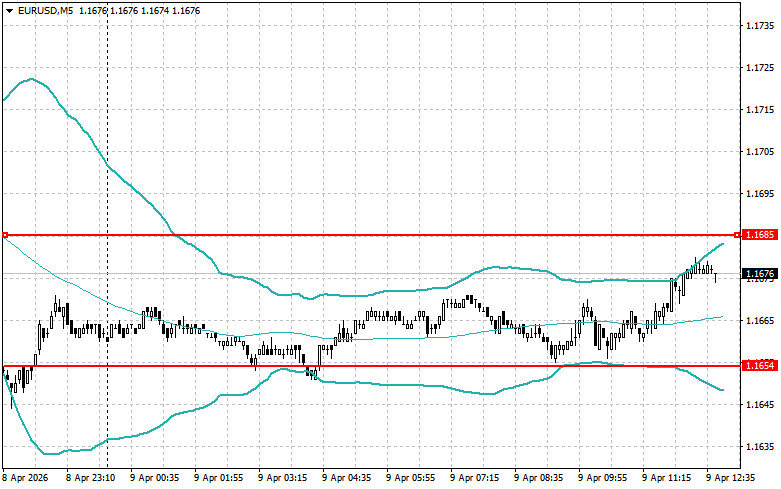The height and width of the screenshot is (489, 781).
Task: Click the 8 Apr 2026 time label
Action: tap(25, 478)
